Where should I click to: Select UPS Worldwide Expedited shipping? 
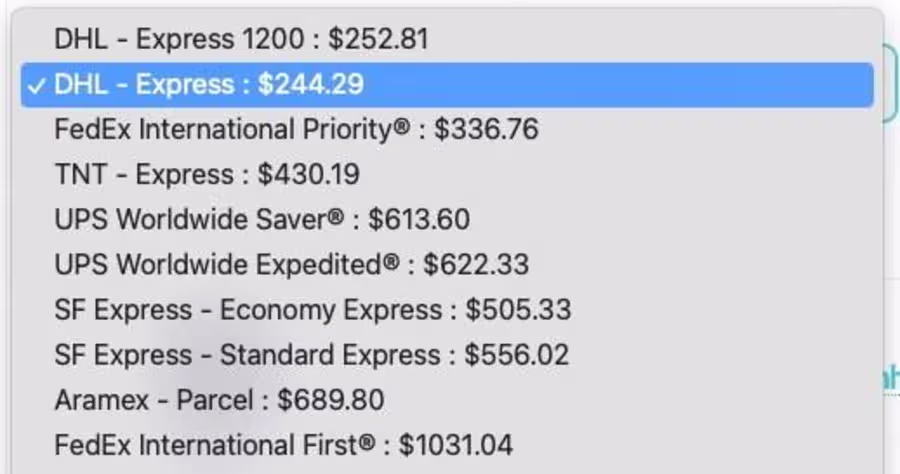pos(447,265)
